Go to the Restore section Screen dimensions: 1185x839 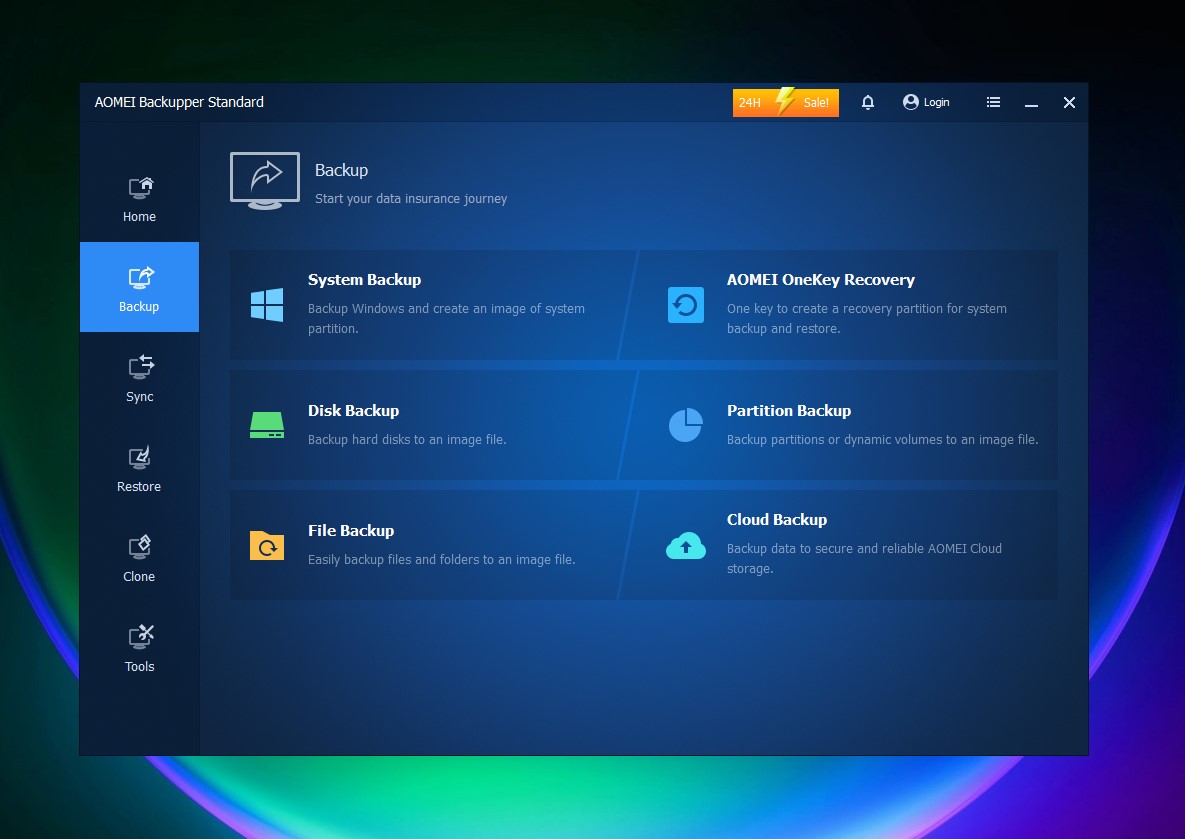(139, 468)
